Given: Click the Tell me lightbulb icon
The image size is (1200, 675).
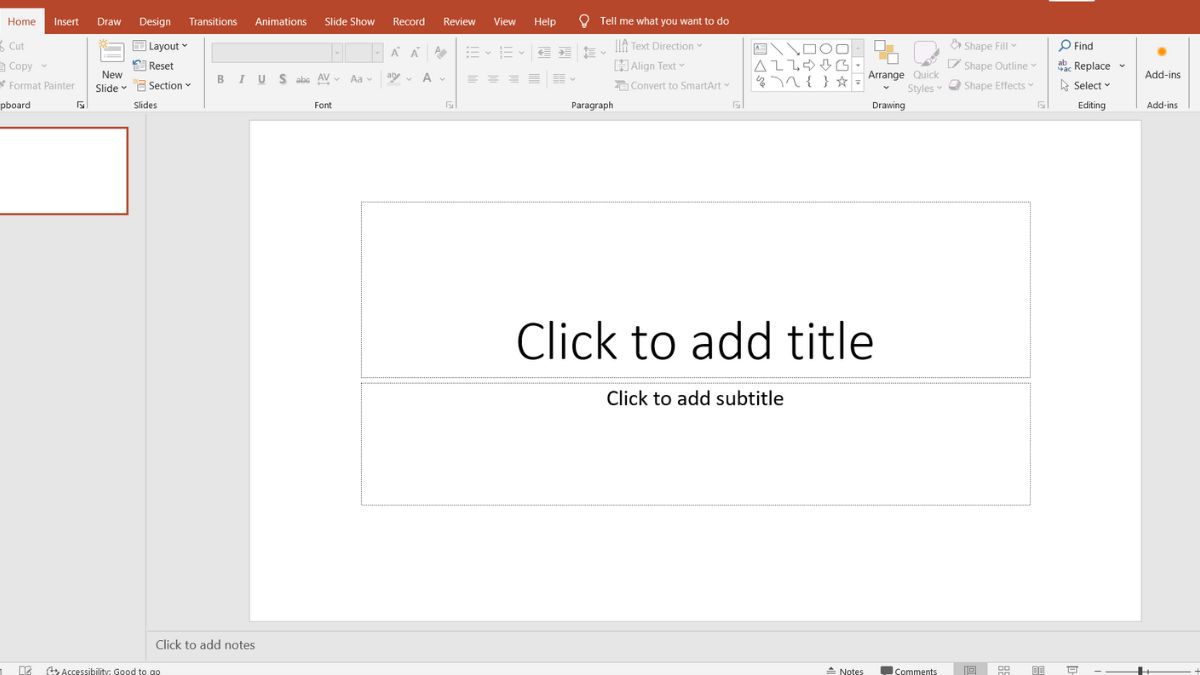Looking at the screenshot, I should (584, 21).
